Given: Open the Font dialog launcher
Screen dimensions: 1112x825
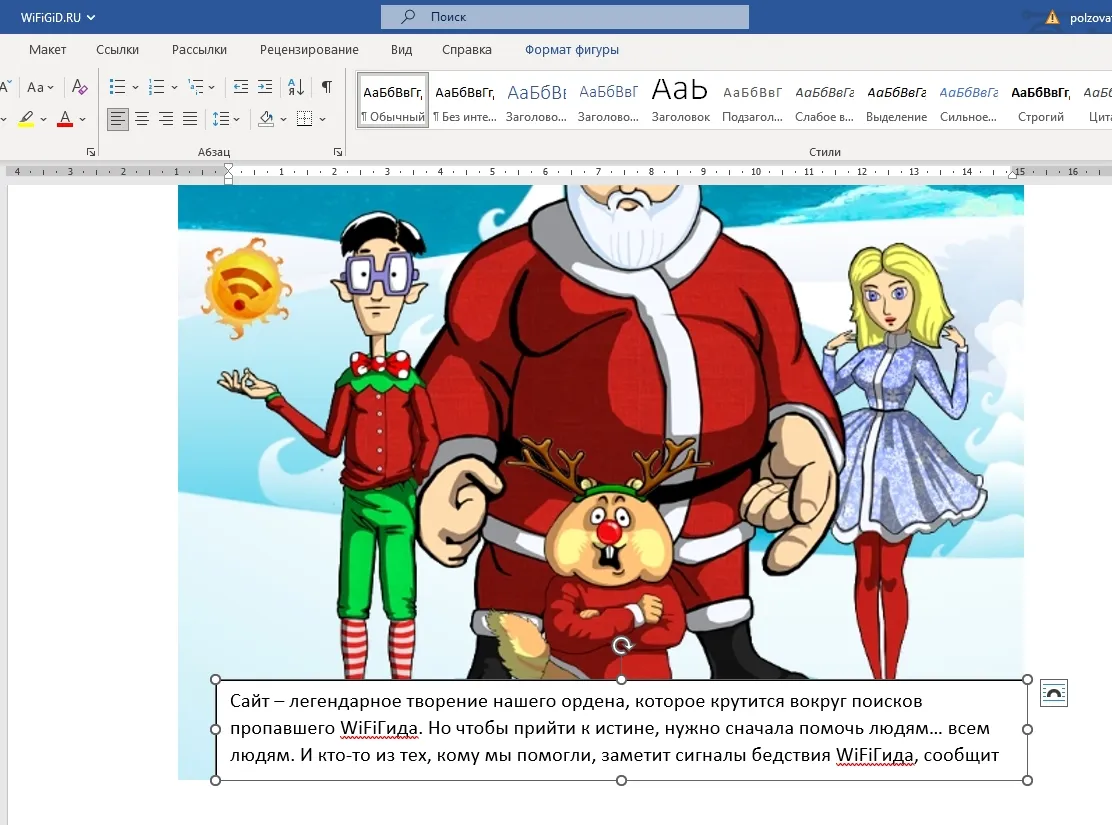Looking at the screenshot, I should click(91, 152).
